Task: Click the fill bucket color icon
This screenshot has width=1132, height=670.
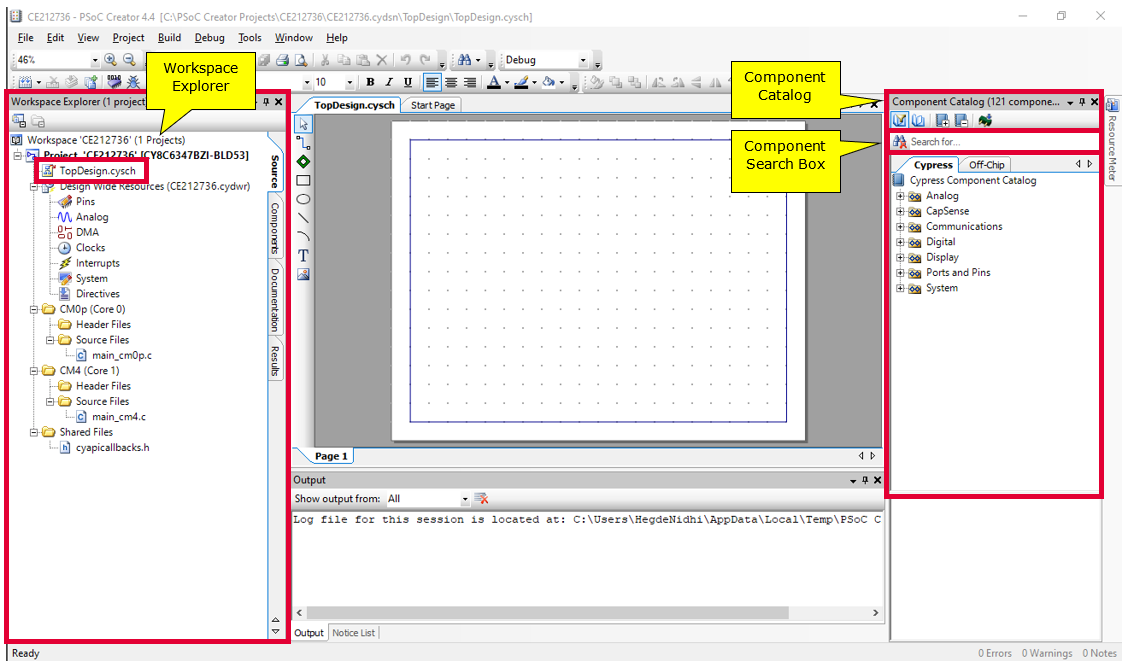Action: point(549,82)
